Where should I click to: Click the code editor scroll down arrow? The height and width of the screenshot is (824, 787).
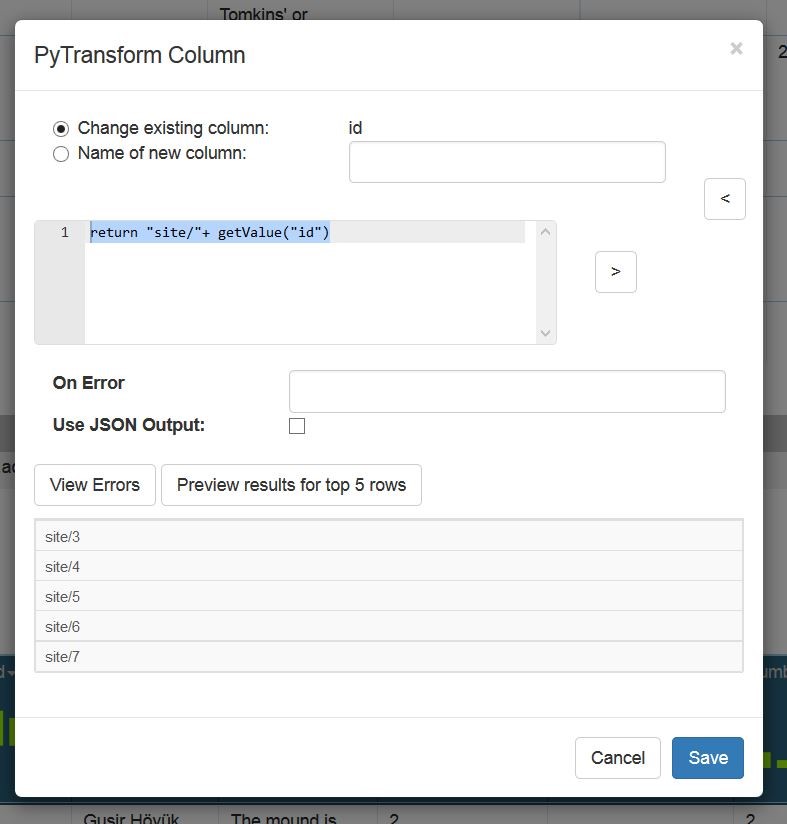click(x=545, y=333)
